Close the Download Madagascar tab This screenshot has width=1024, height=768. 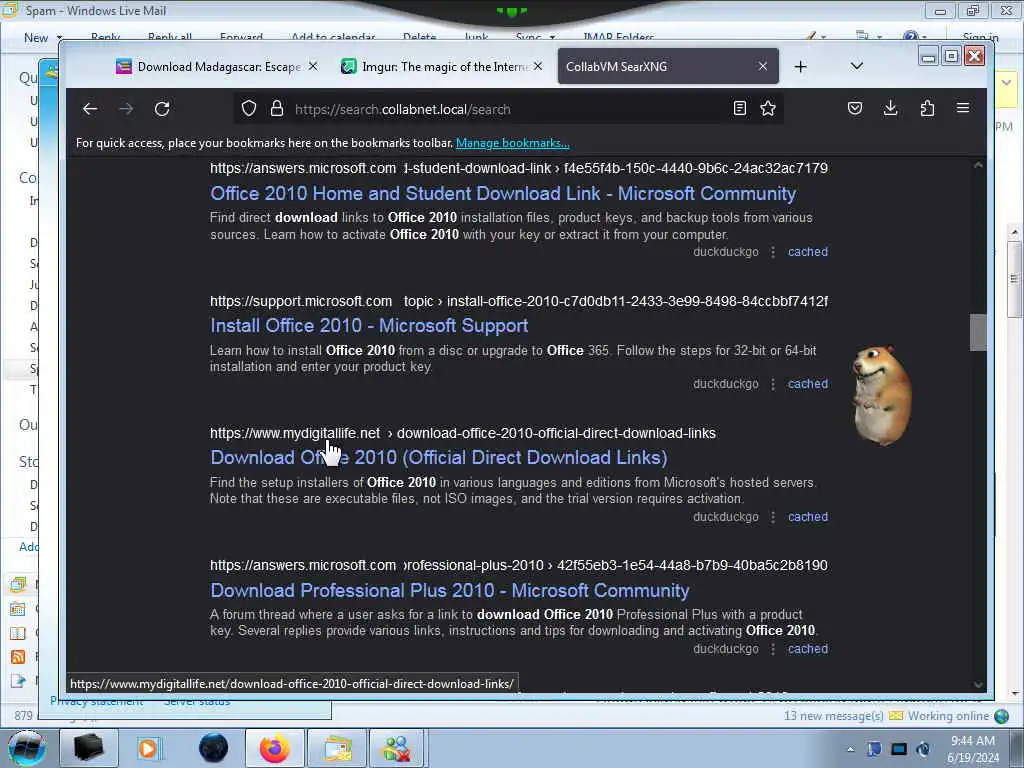[x=313, y=66]
